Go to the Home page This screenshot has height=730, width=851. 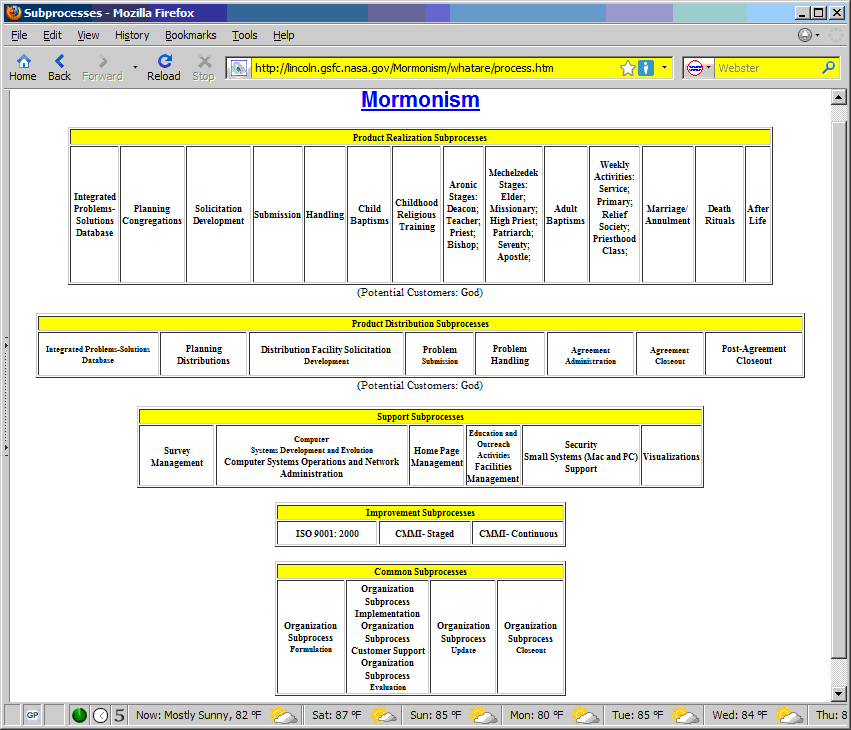pyautogui.click(x=23, y=68)
